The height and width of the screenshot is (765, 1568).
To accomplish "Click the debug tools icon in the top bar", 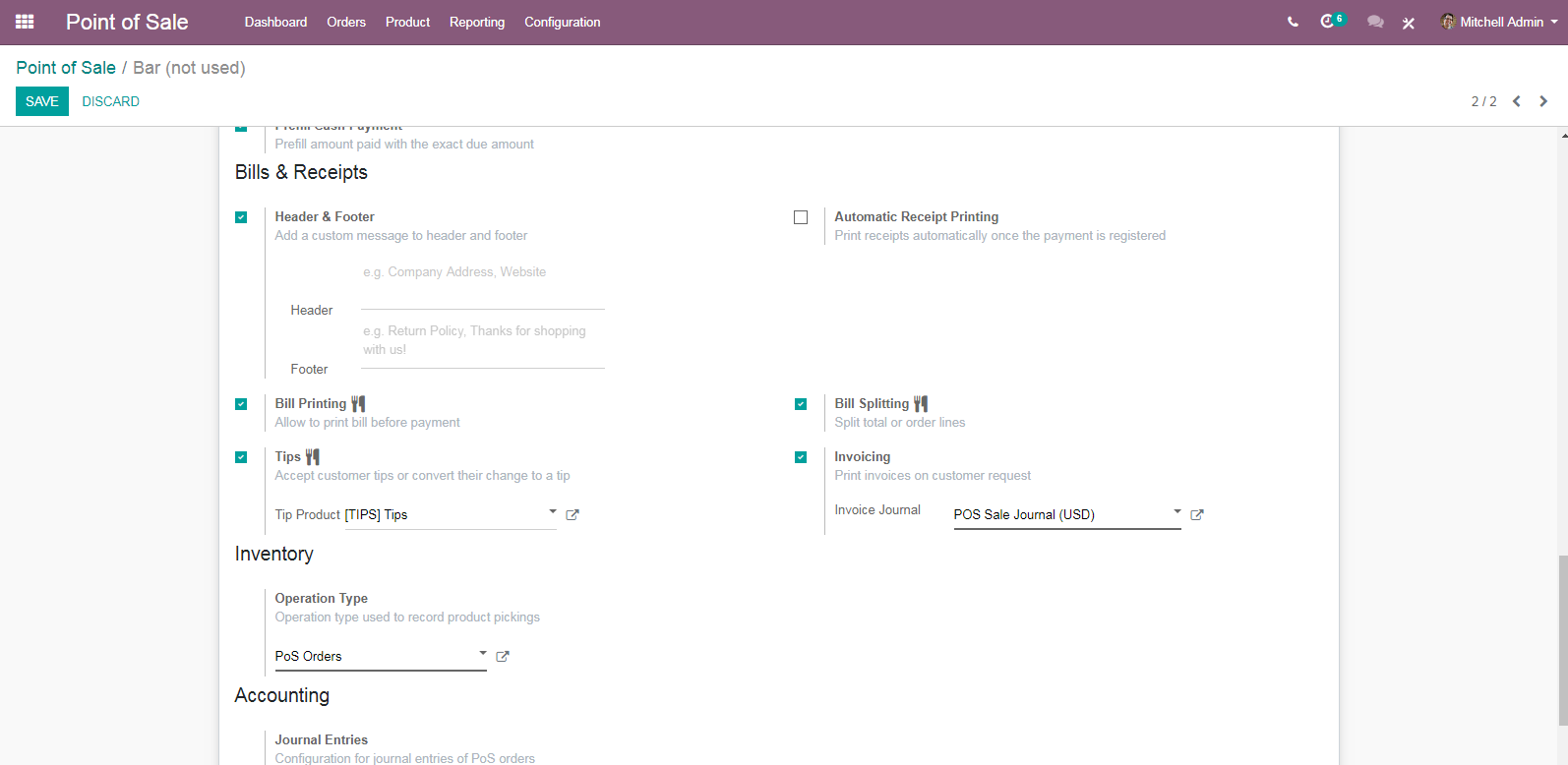I will 1409,23.
